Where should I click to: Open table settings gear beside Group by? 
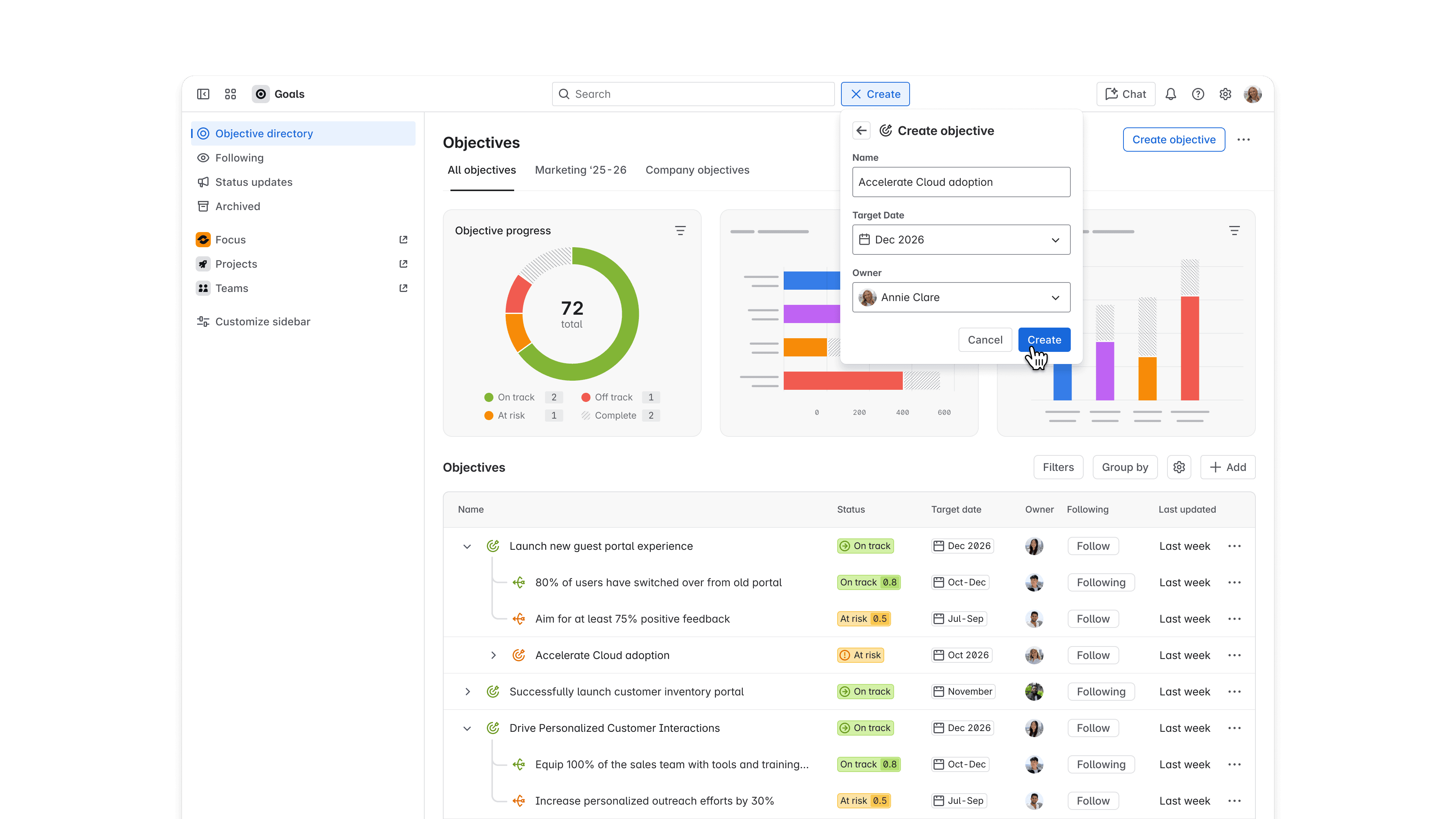[x=1178, y=467]
